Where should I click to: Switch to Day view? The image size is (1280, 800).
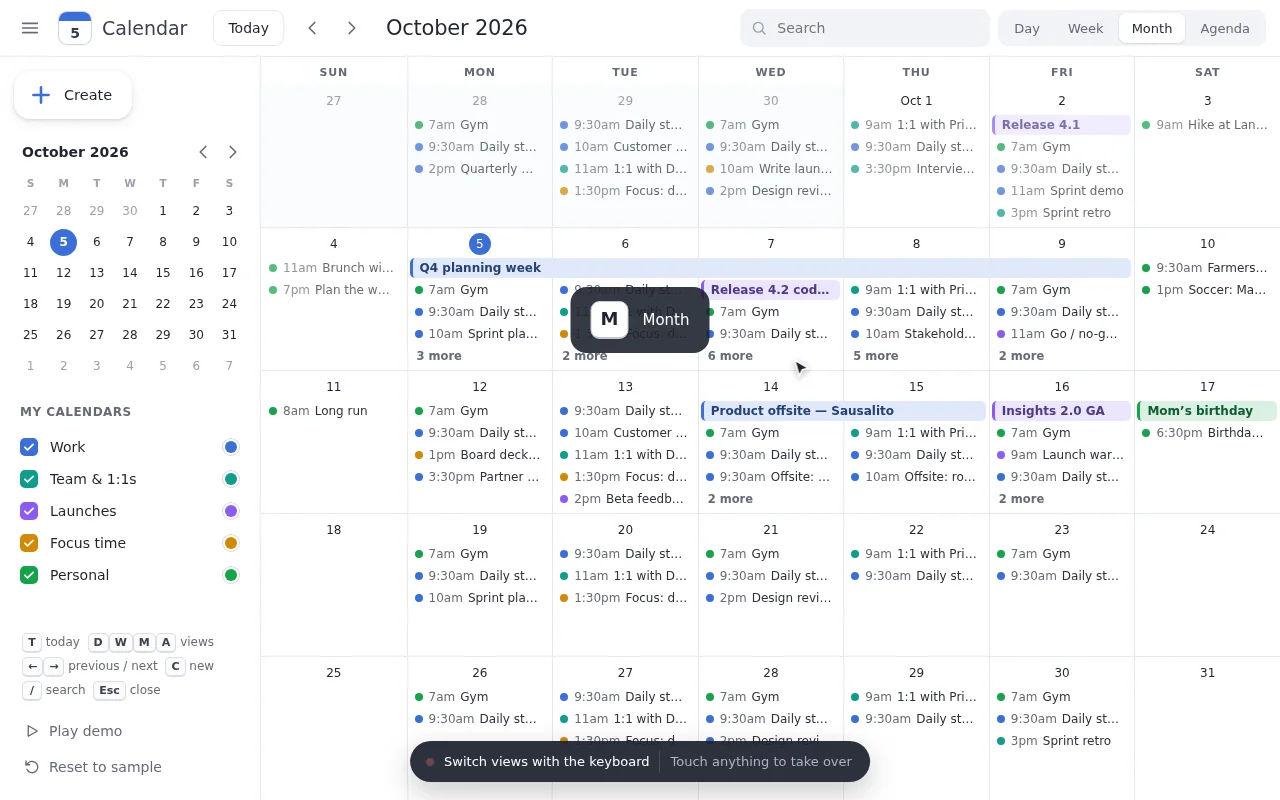click(1027, 28)
